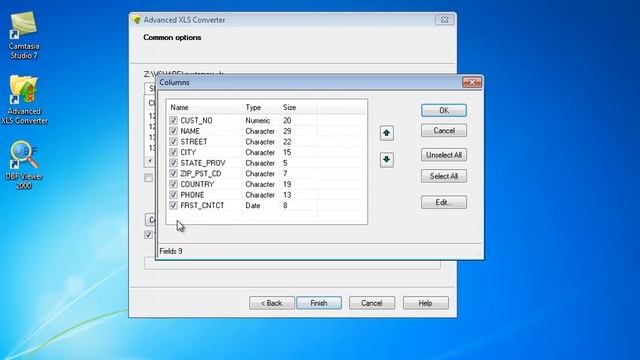Viewport: 640px width, 360px height.
Task: Move selected column down with arrow
Action: 387,160
